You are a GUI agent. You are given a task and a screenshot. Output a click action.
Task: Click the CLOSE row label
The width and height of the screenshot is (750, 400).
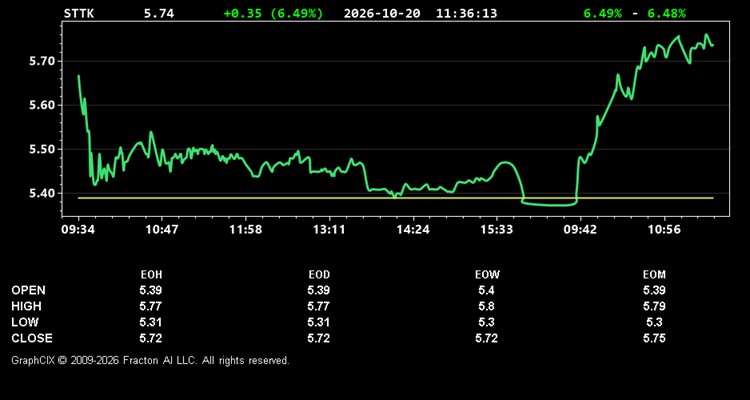click(32, 338)
